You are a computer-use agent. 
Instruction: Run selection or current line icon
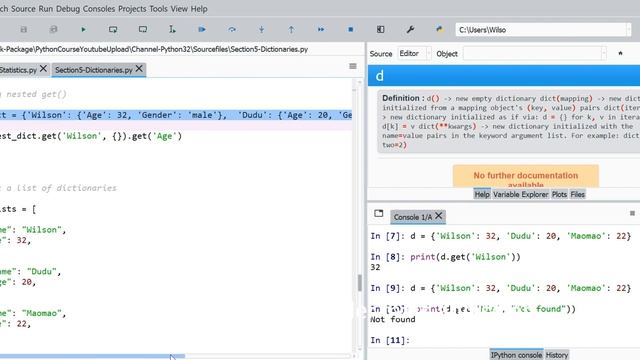pyautogui.click(x=172, y=29)
